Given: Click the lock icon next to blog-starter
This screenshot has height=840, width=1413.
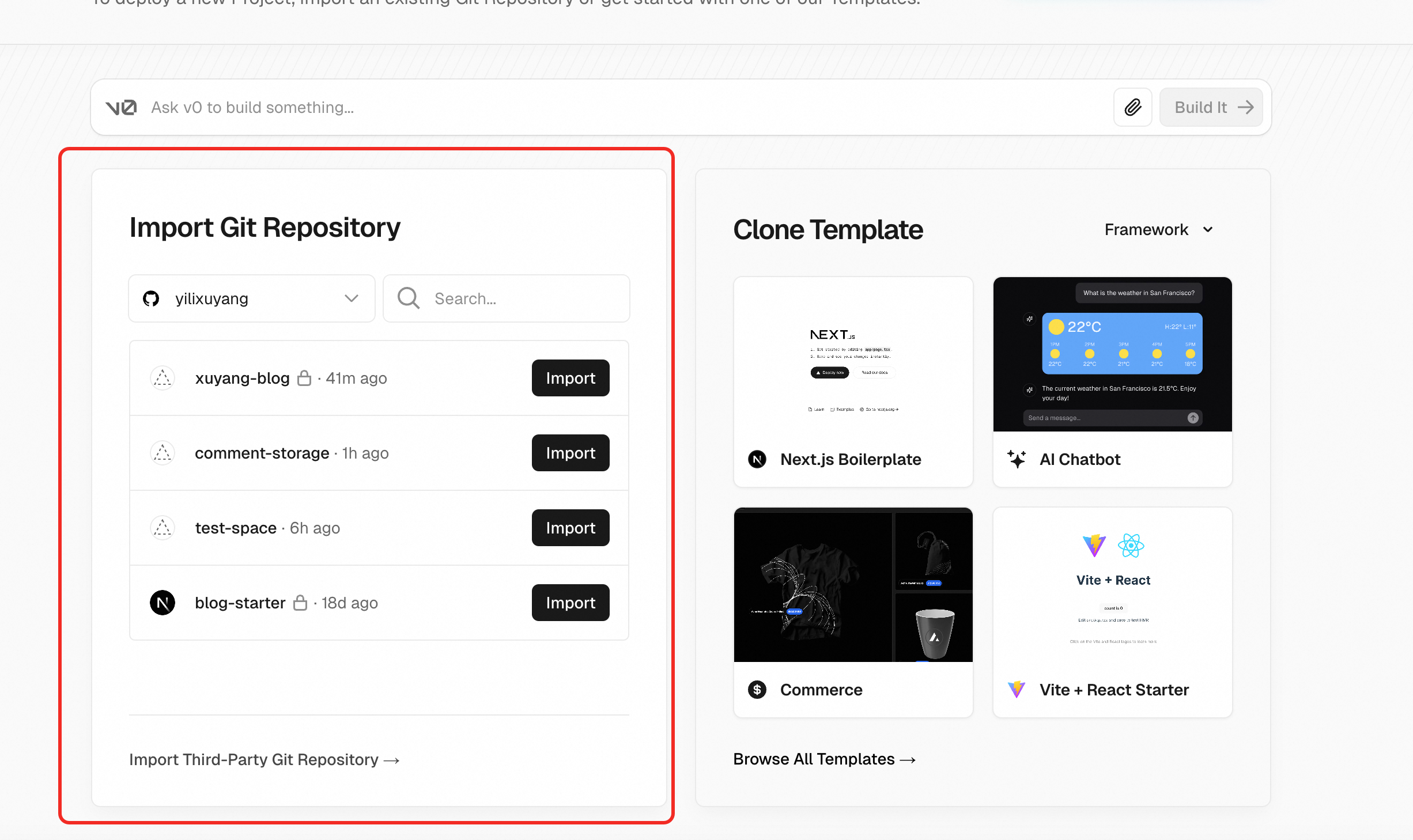Looking at the screenshot, I should tap(300, 603).
